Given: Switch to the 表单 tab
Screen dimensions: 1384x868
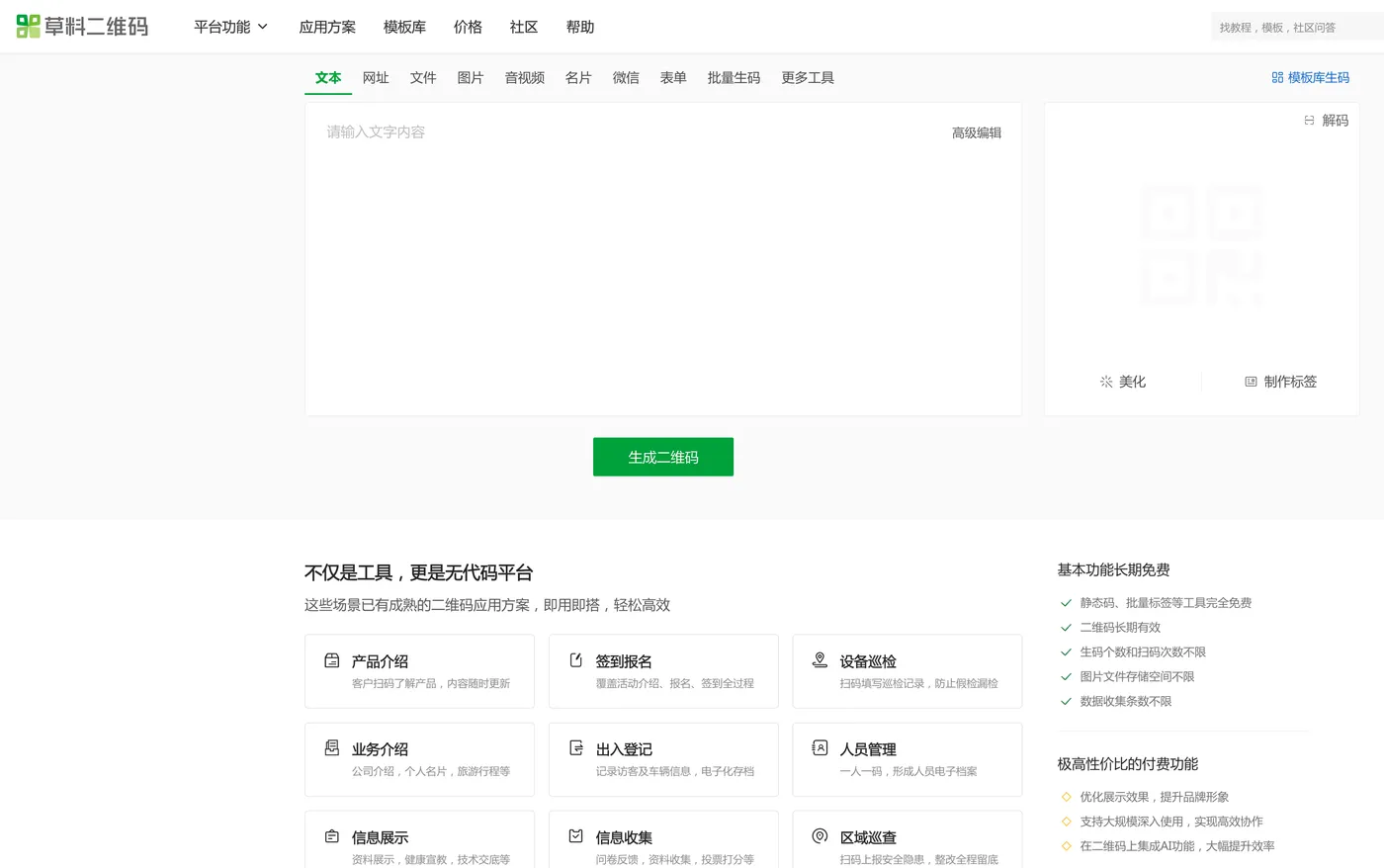Looking at the screenshot, I should tap(673, 78).
